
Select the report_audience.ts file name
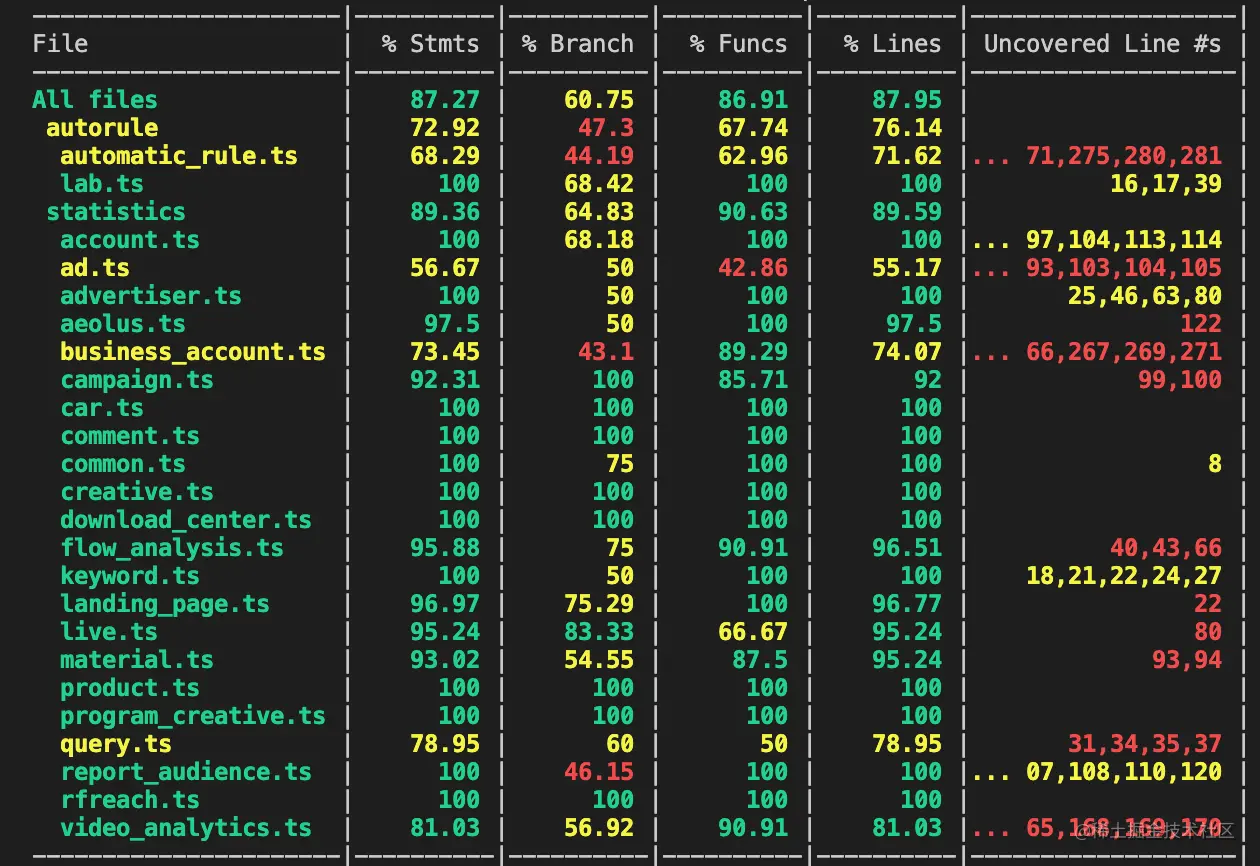tap(186, 772)
